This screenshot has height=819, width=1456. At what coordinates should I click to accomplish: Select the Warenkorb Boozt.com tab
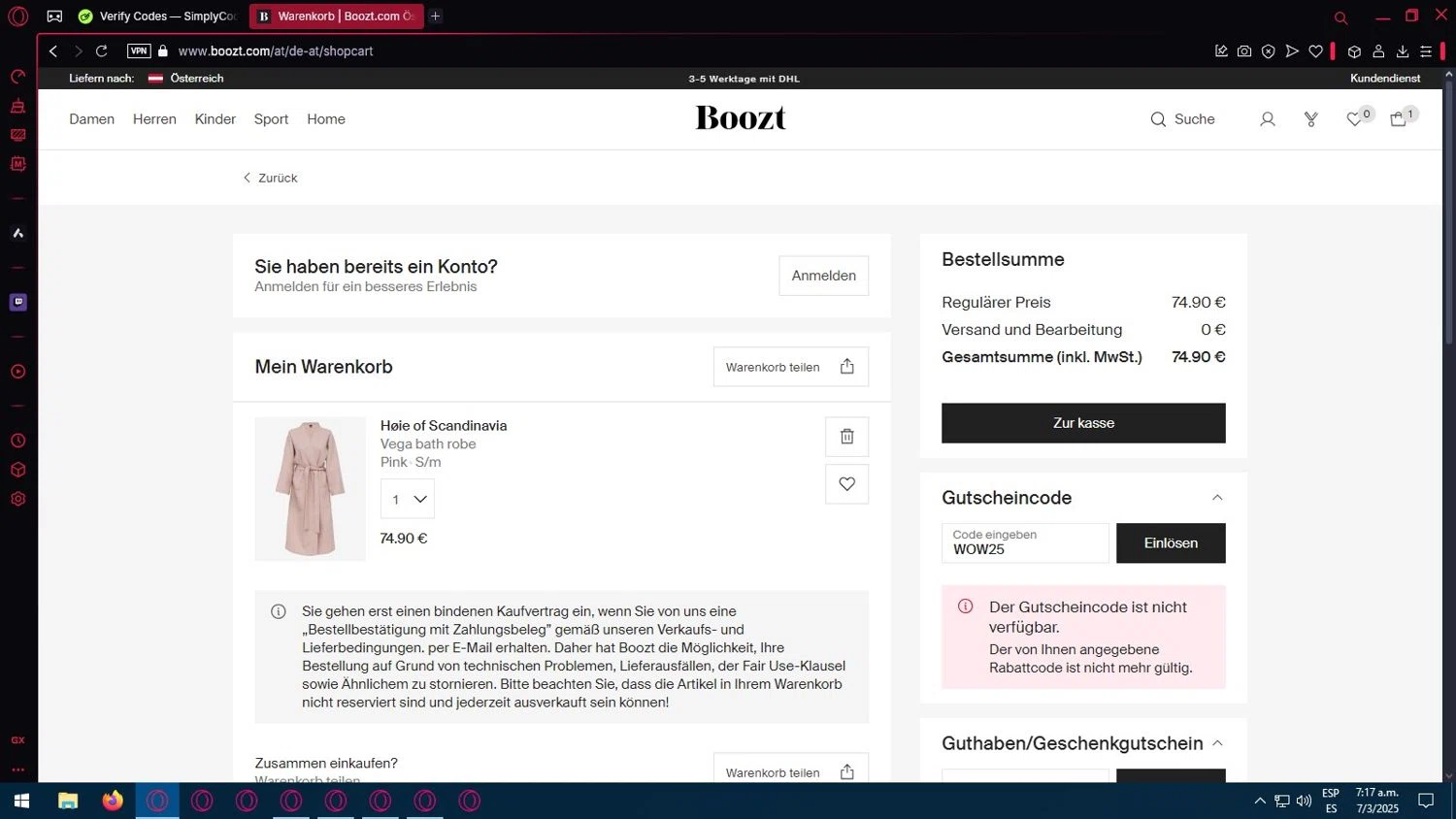click(336, 16)
